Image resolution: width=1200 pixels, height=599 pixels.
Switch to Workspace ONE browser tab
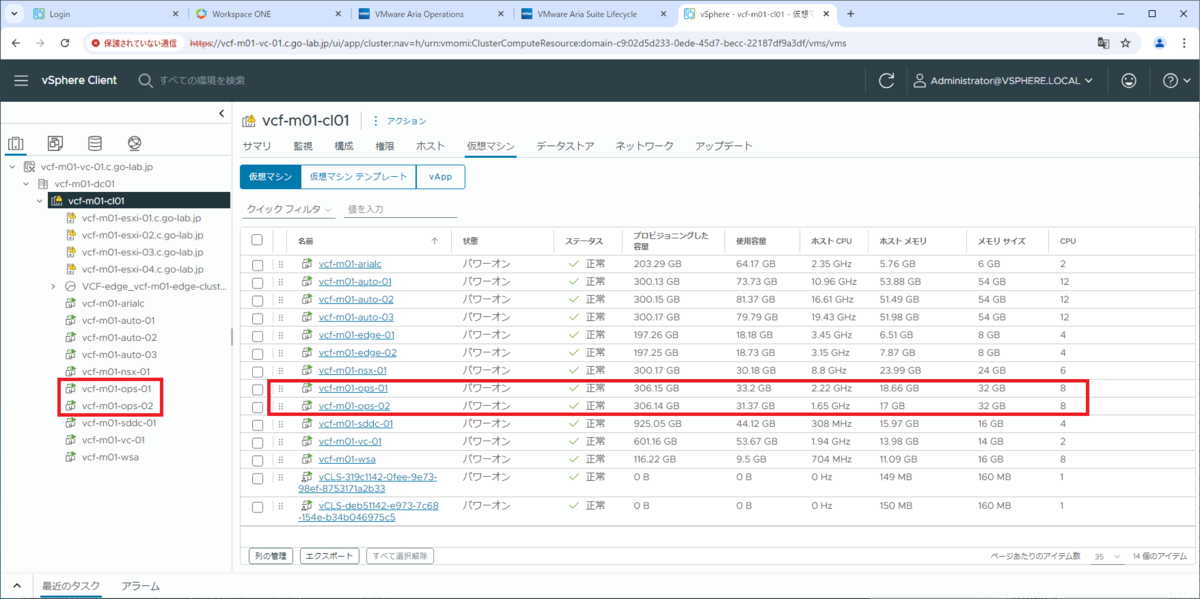tap(268, 14)
